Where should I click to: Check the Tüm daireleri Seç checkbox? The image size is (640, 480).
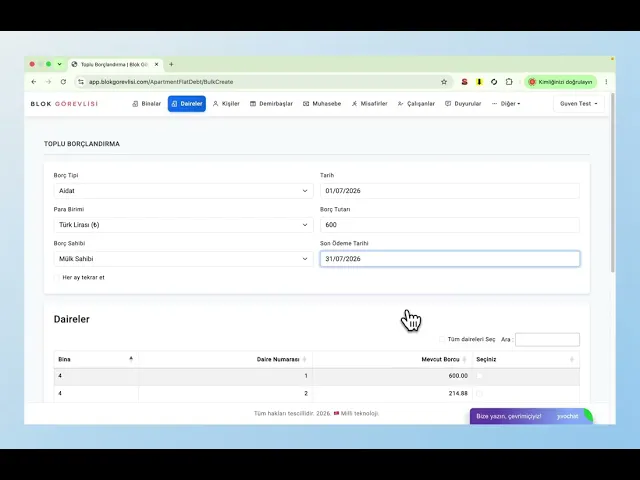442,339
